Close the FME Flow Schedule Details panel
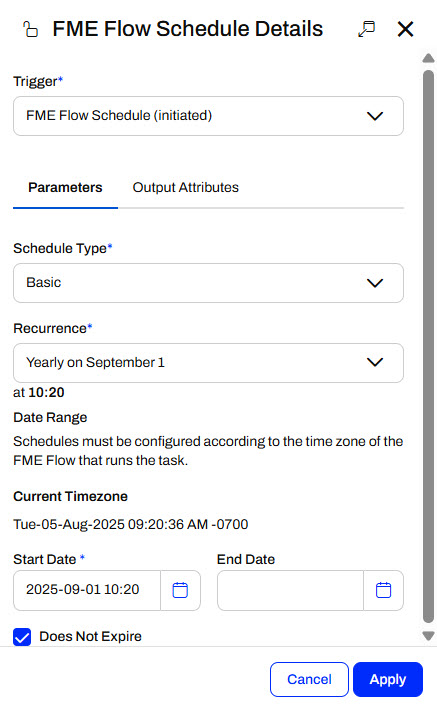Screen dimensions: 437x705 pyautogui.click(x=406, y=29)
